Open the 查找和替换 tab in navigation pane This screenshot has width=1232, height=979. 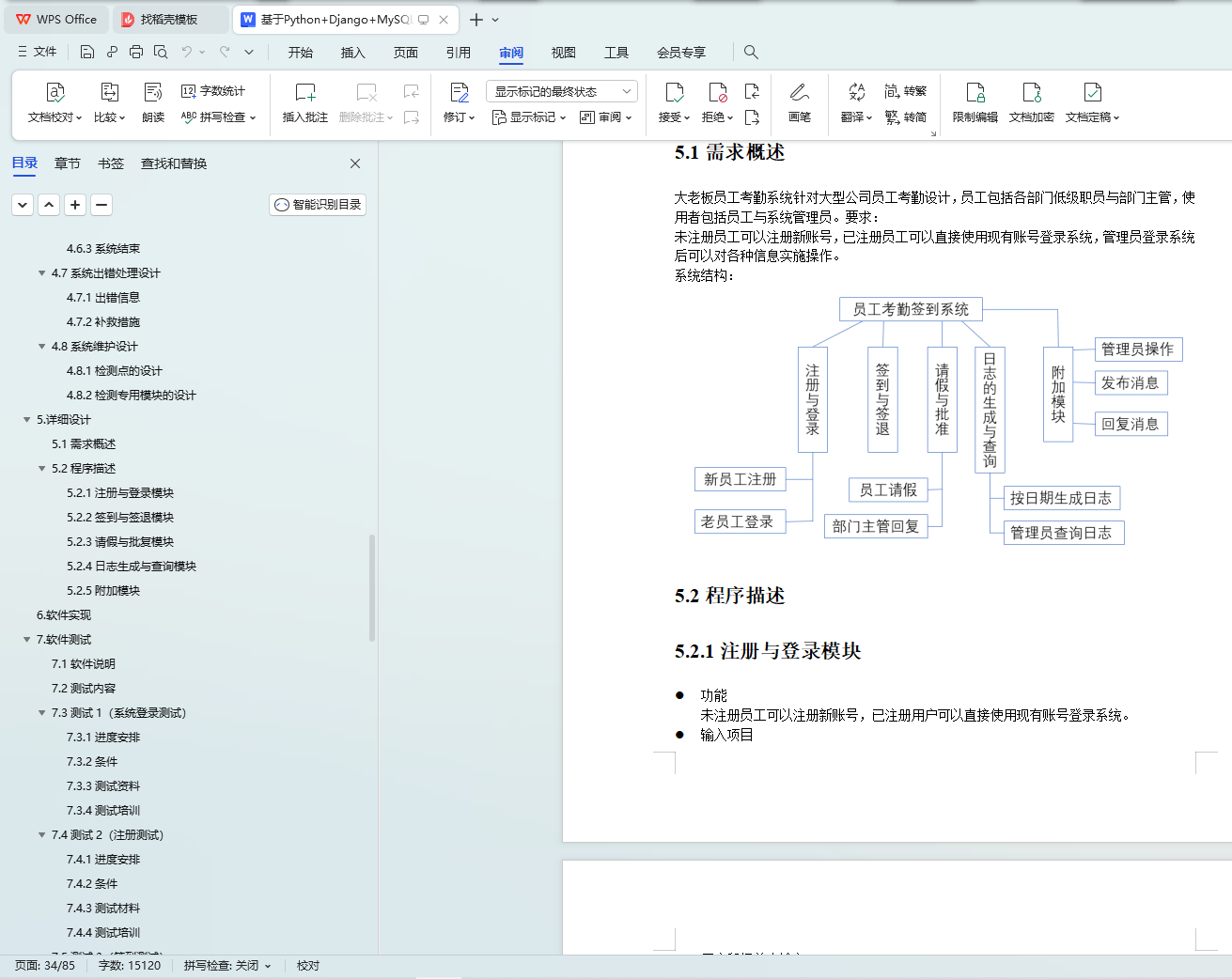point(174,163)
